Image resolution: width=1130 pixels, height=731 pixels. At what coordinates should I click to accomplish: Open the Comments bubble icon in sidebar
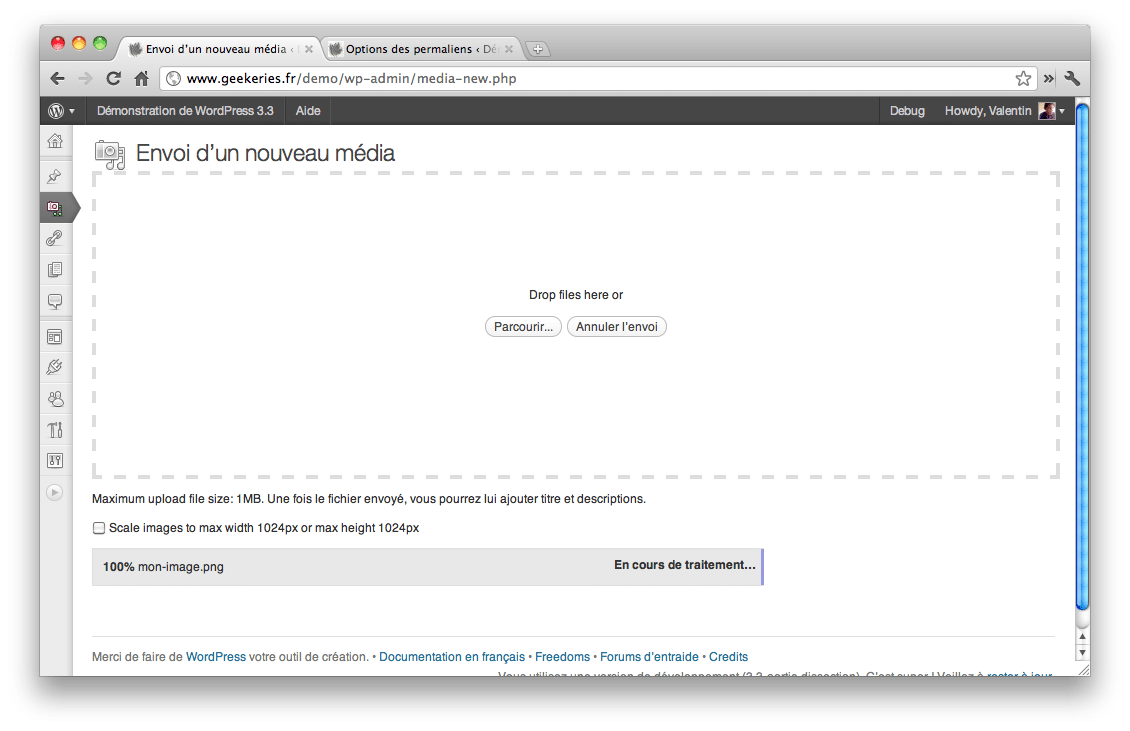point(55,301)
